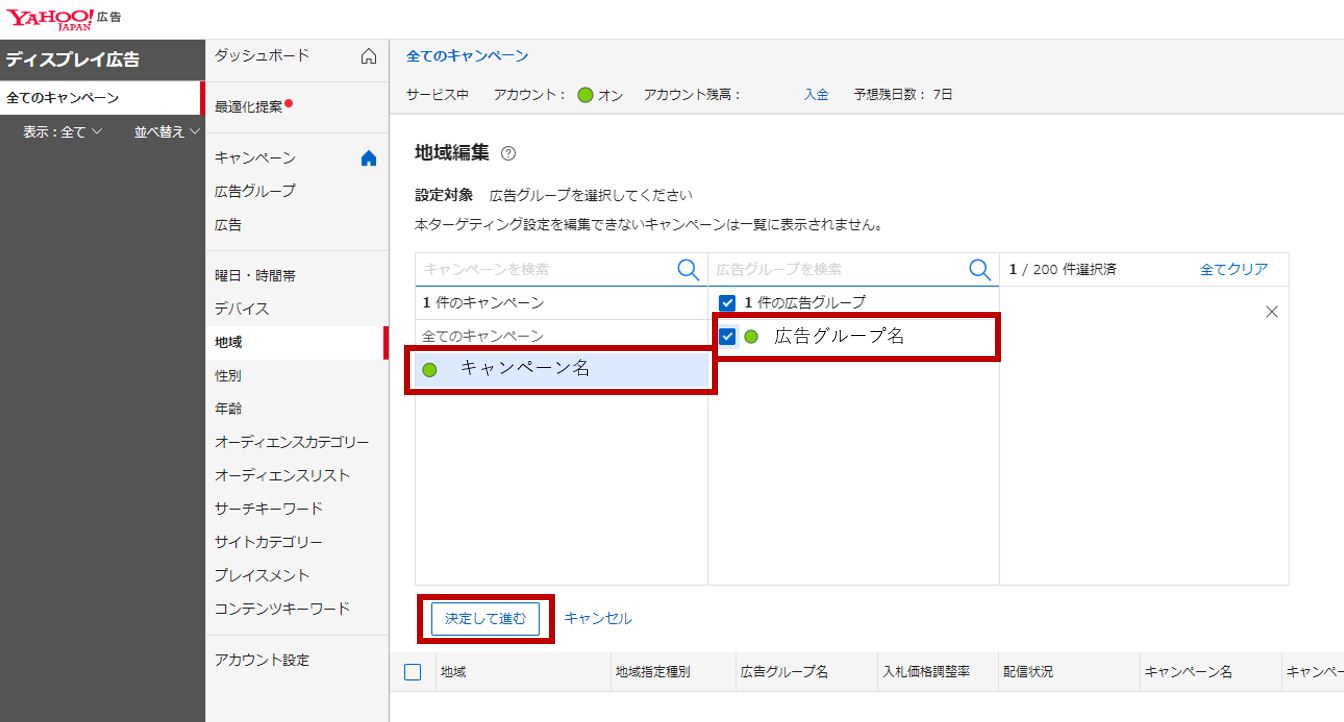Image resolution: width=1344 pixels, height=722 pixels.
Task: Select キャンペーン名 row in campaign list
Action: [x=561, y=369]
